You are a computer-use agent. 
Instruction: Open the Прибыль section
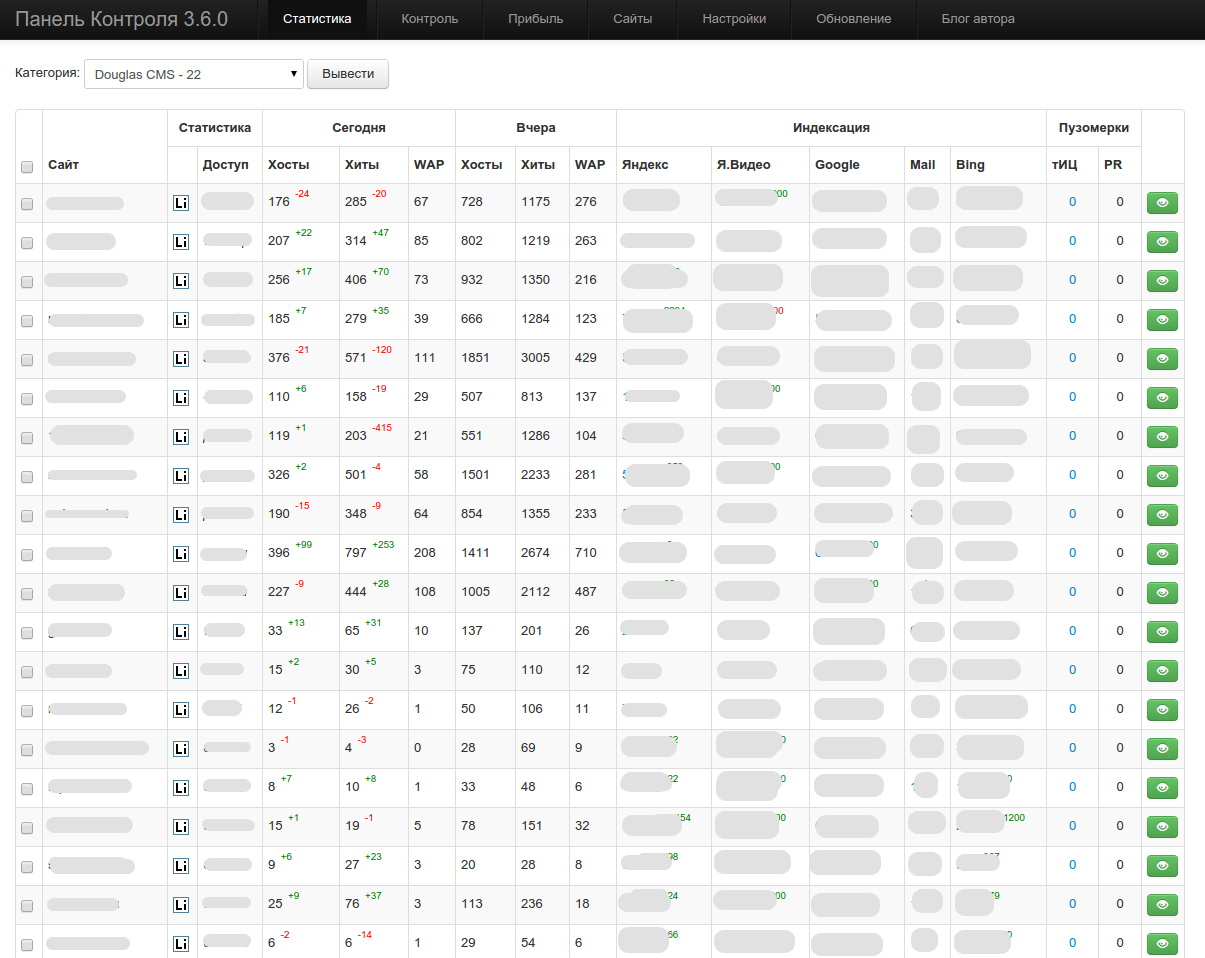pyautogui.click(x=535, y=19)
